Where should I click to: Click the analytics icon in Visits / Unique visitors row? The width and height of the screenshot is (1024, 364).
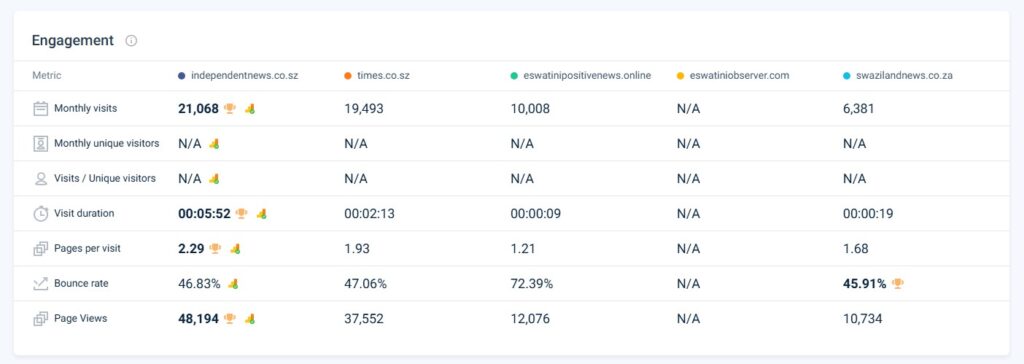tap(214, 178)
